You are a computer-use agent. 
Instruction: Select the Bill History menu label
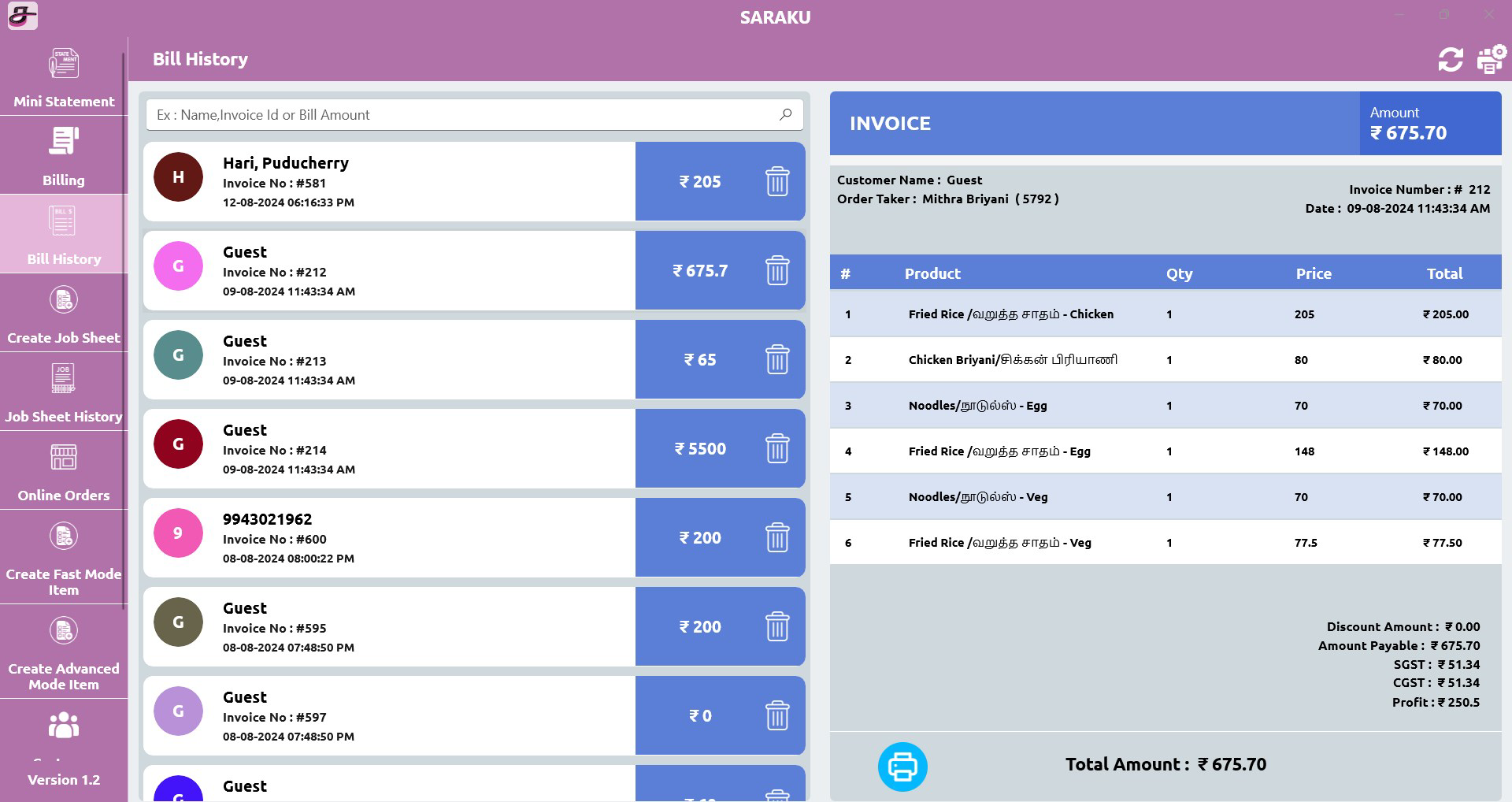pos(64,259)
